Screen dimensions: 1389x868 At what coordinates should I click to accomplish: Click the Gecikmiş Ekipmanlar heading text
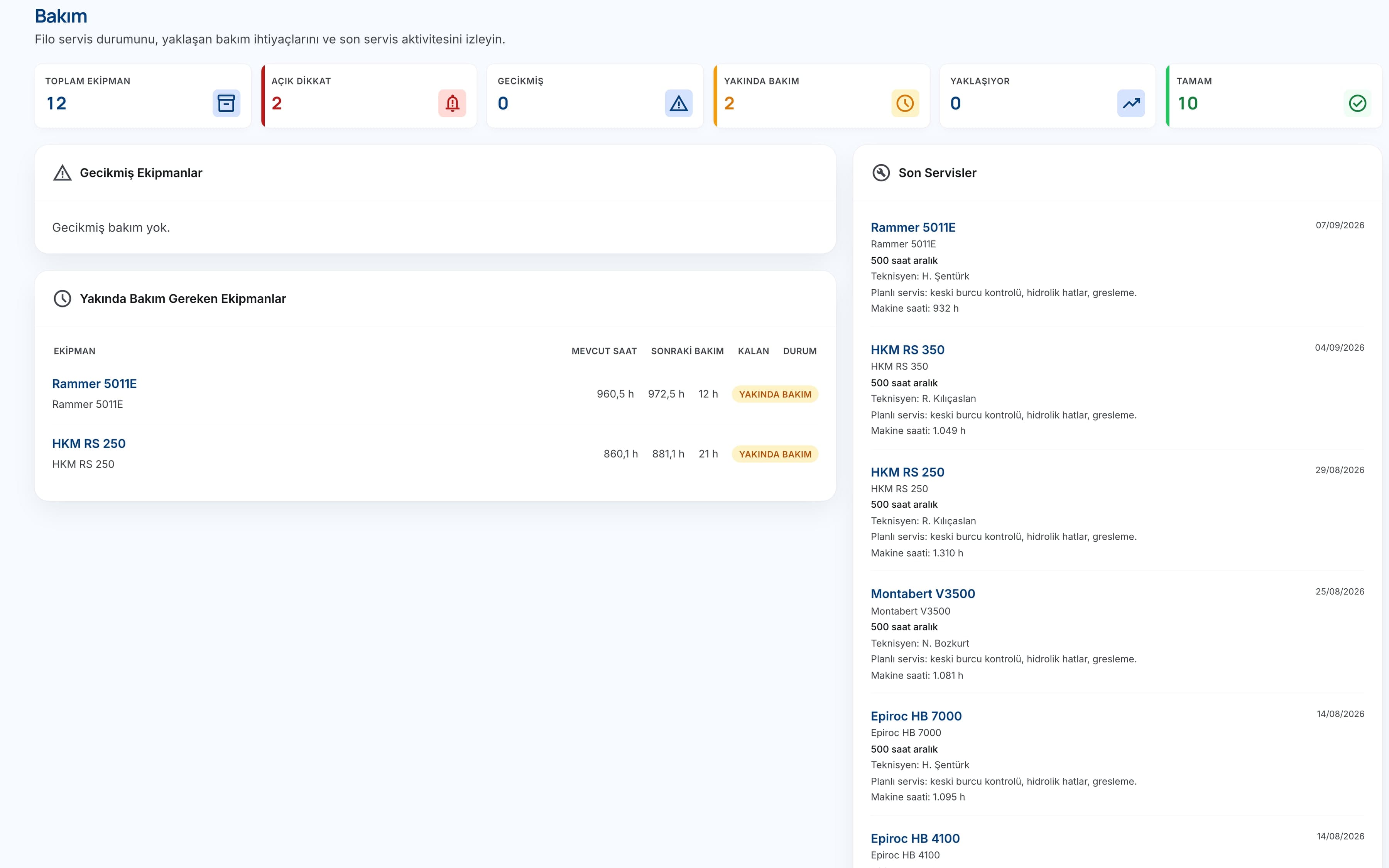141,173
